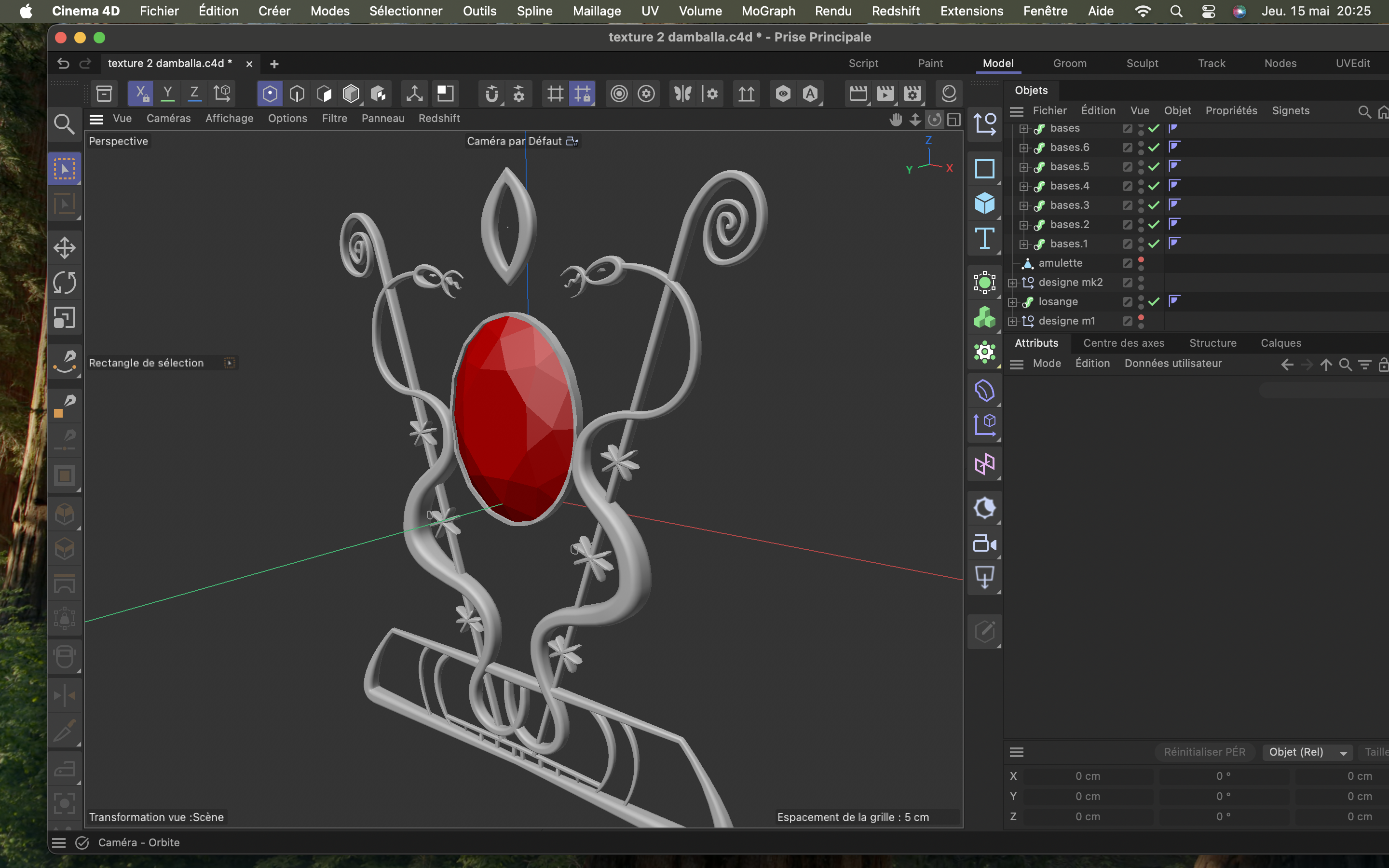Expand the bases.2 tree item
The width and height of the screenshot is (1389, 868).
click(x=1023, y=224)
